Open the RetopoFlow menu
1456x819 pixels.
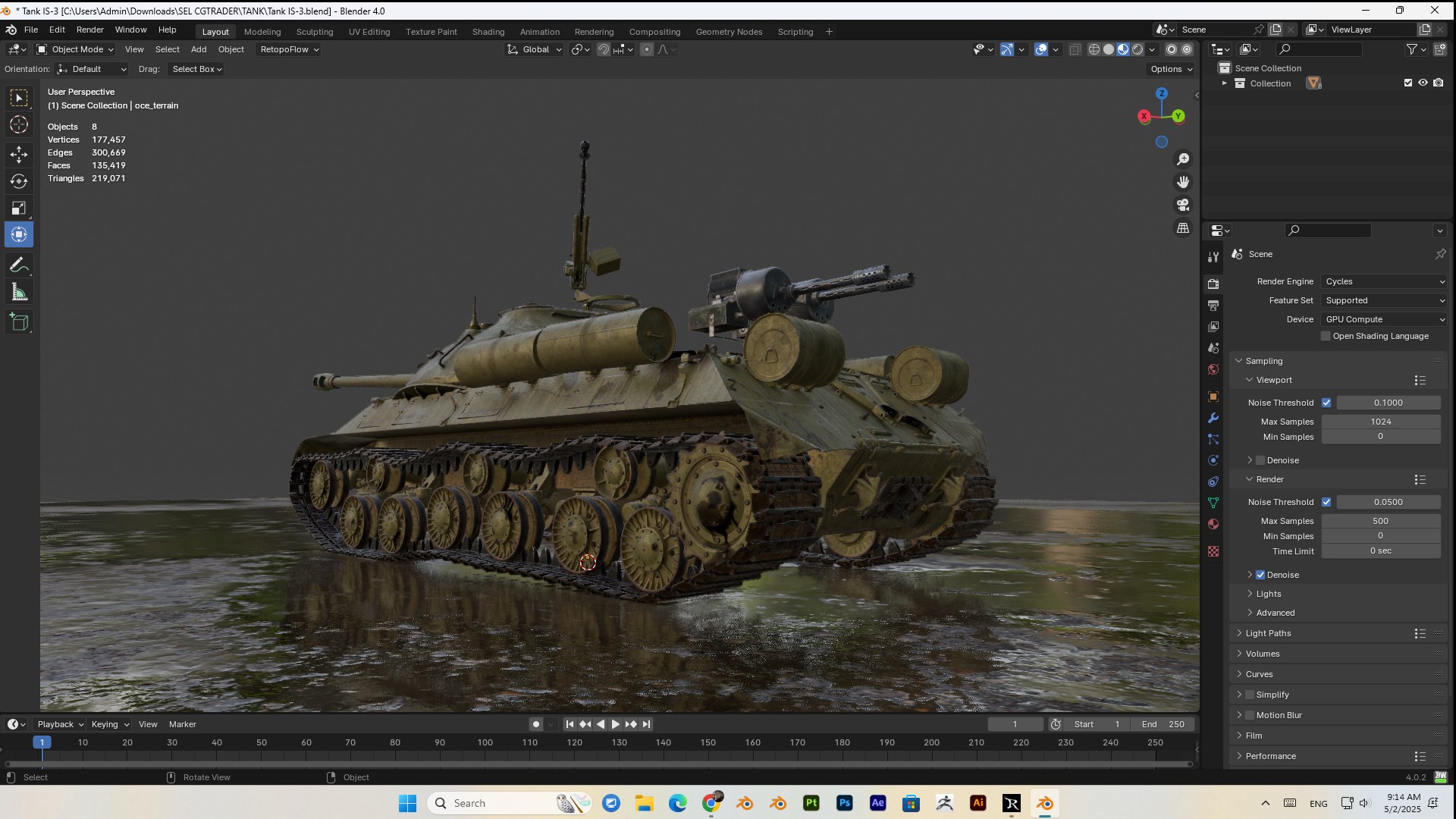click(x=289, y=49)
